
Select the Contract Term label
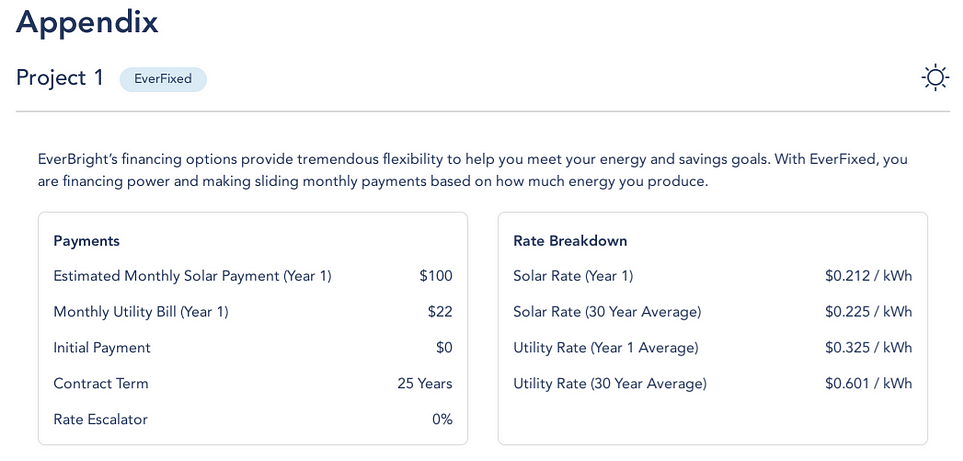click(x=101, y=384)
